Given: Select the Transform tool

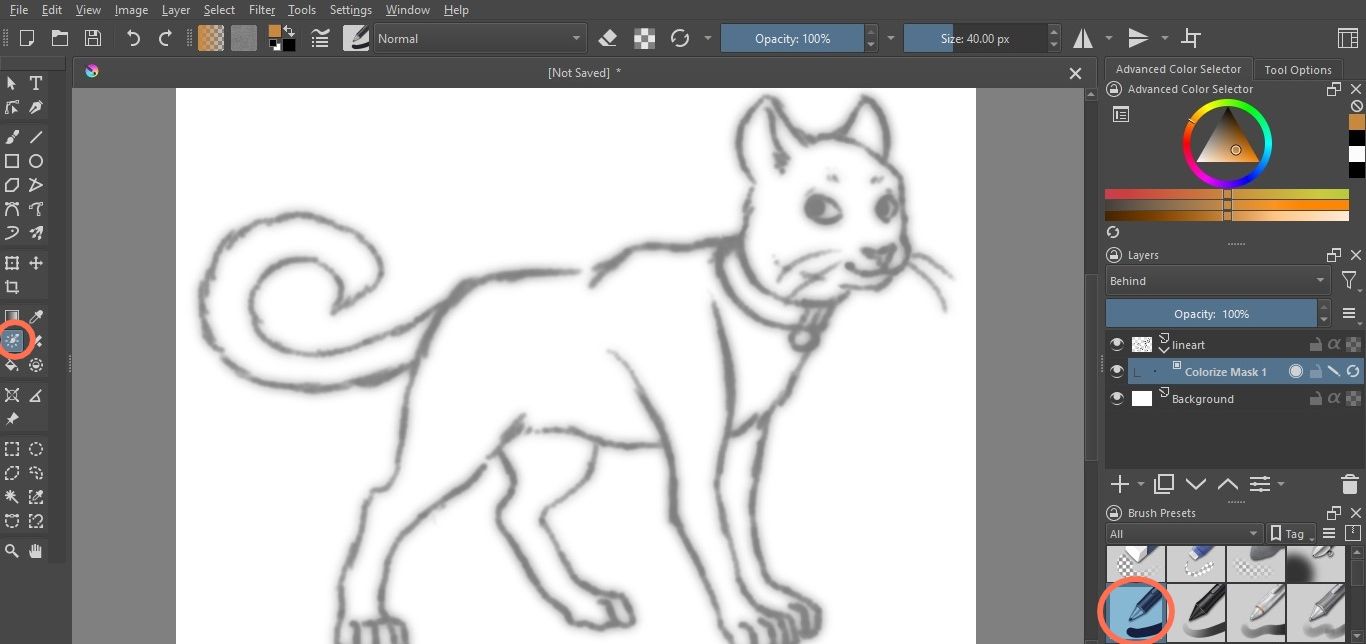Looking at the screenshot, I should [x=12, y=263].
